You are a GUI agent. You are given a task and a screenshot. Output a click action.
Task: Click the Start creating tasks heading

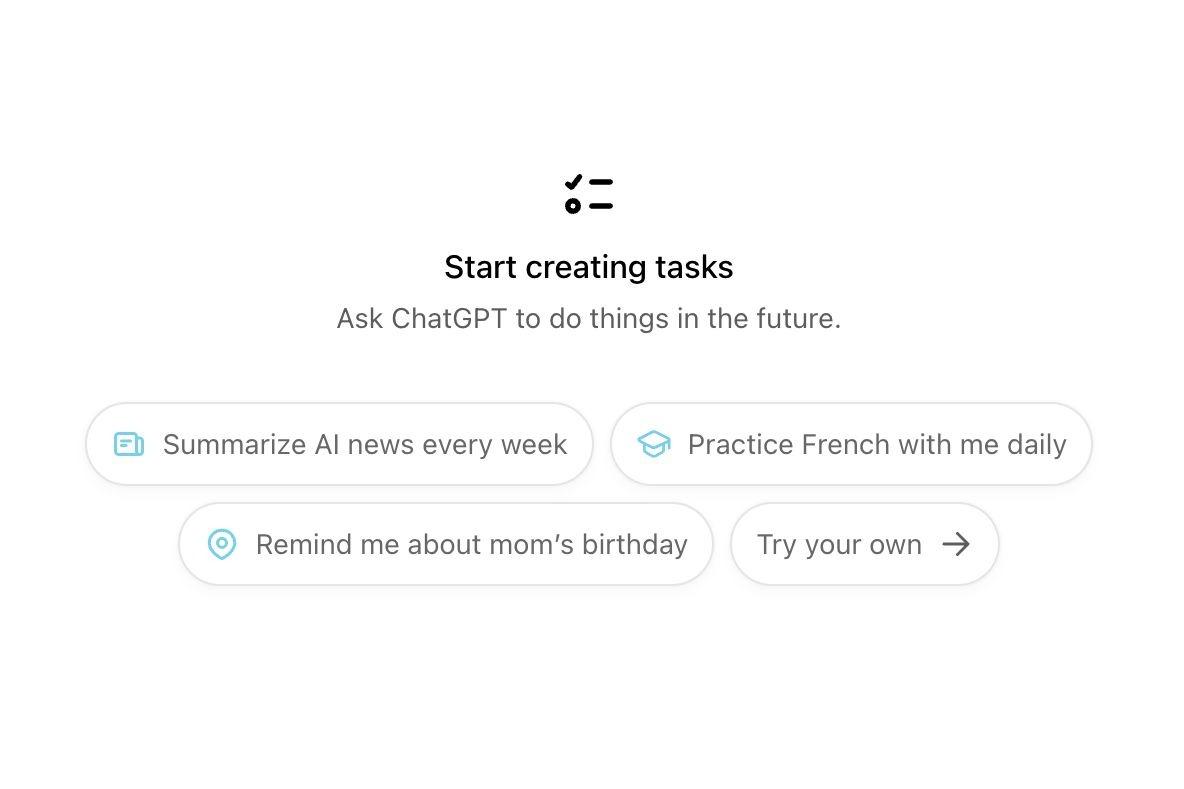pos(588,267)
